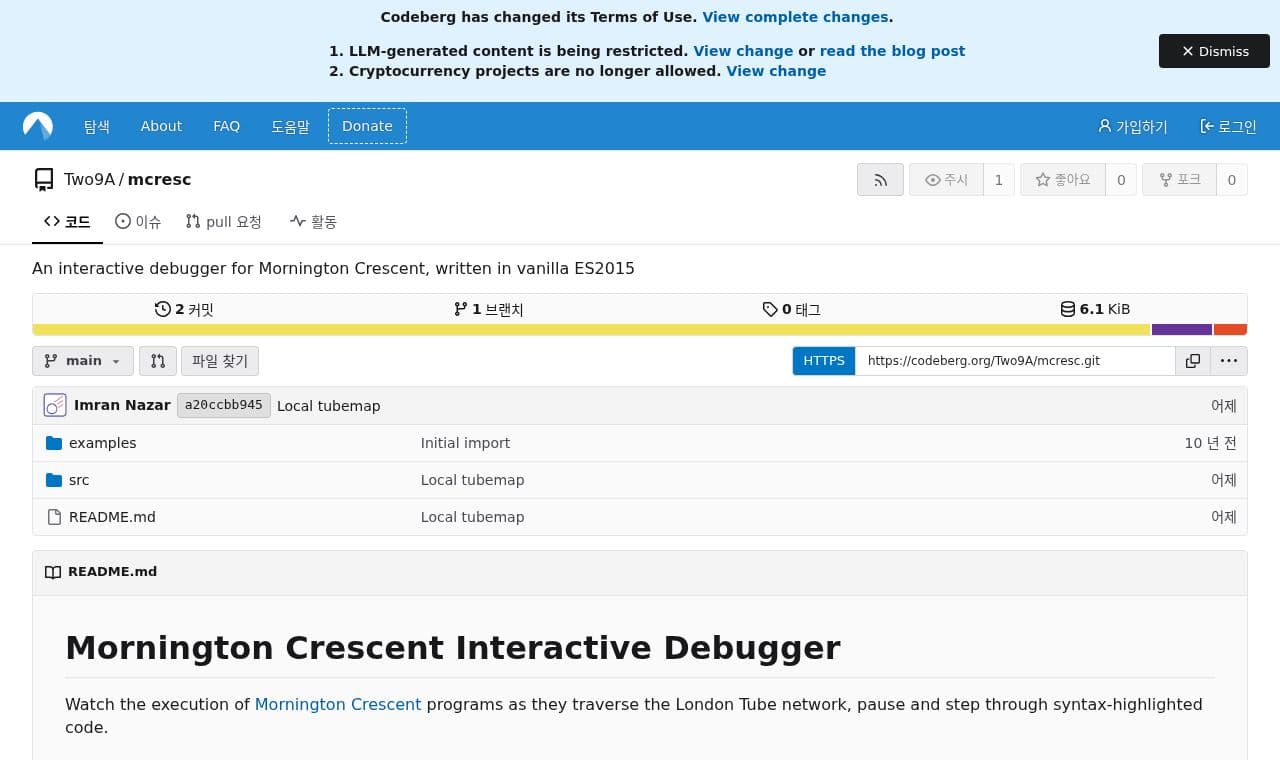
Task: Click the clone URL text field
Action: (x=1015, y=361)
